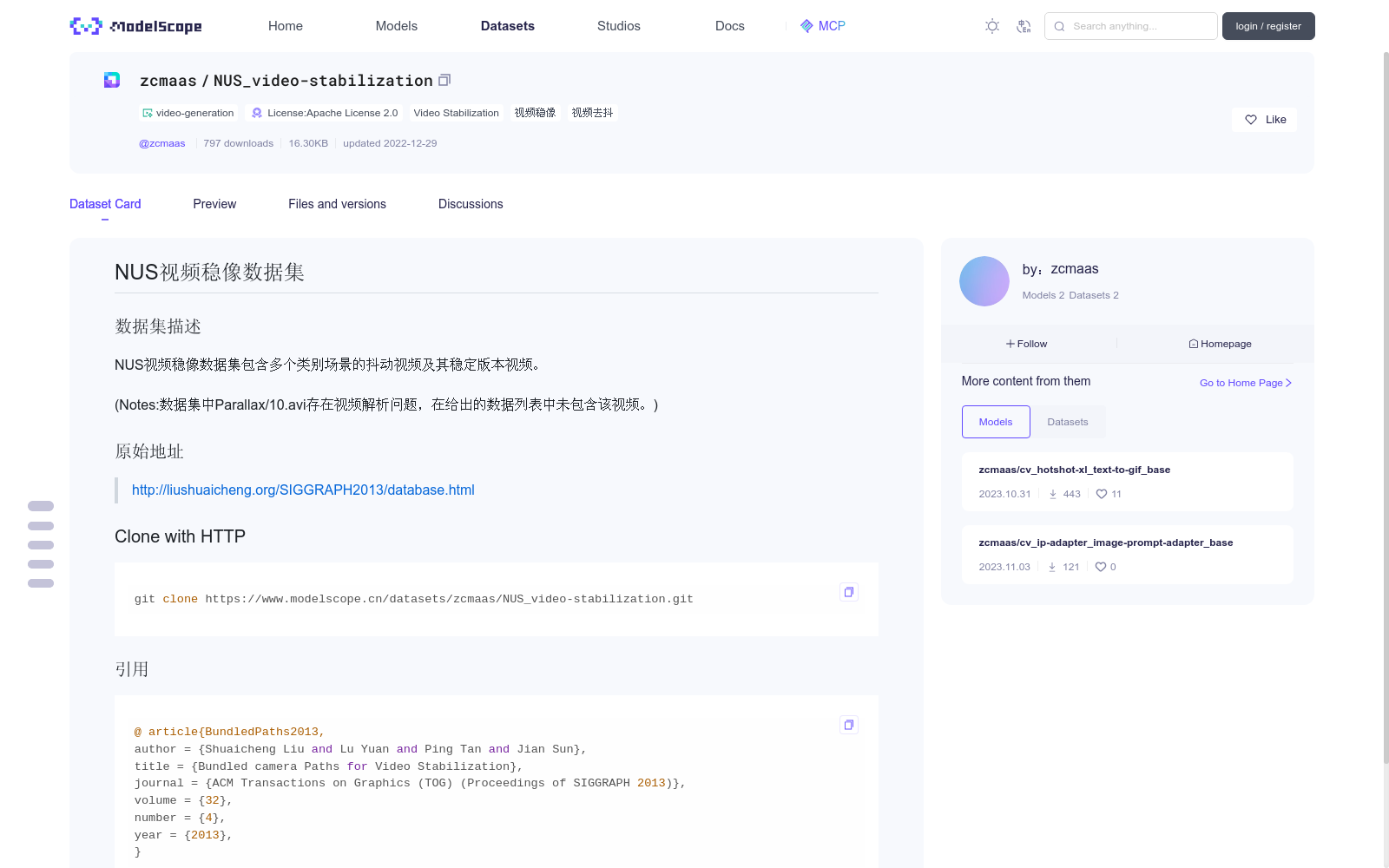Click the Datasets 2 count text

[x=1094, y=295]
